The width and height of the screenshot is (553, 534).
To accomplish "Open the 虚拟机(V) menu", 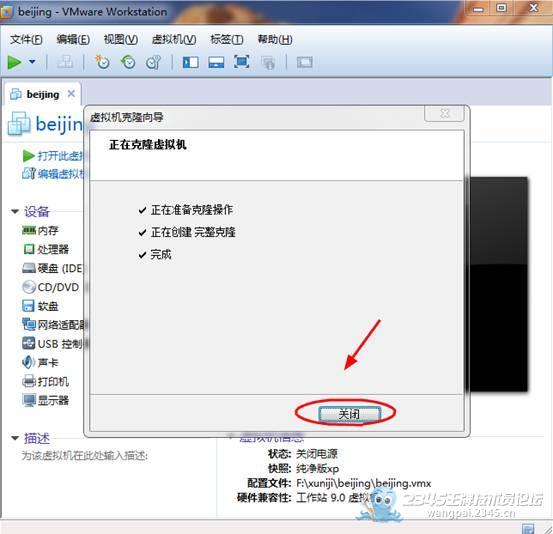I will point(174,40).
